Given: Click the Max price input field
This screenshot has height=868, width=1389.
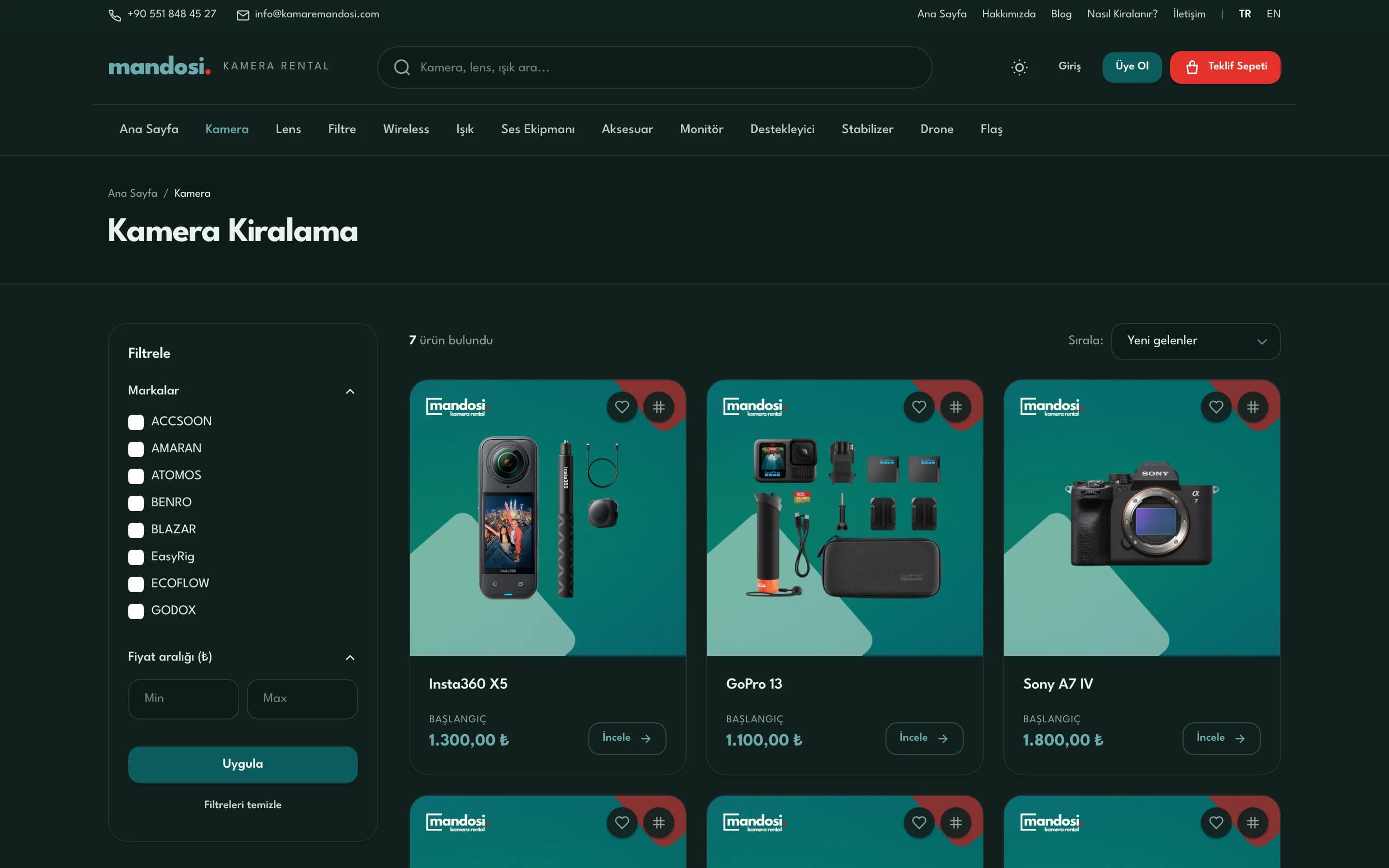Looking at the screenshot, I should pyautogui.click(x=302, y=699).
